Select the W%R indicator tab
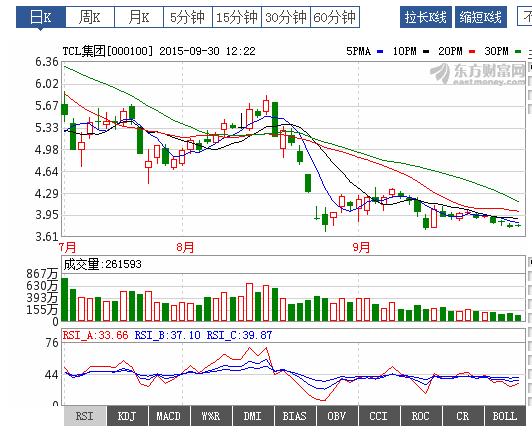Screen dimensions: 532x436 click(x=211, y=416)
